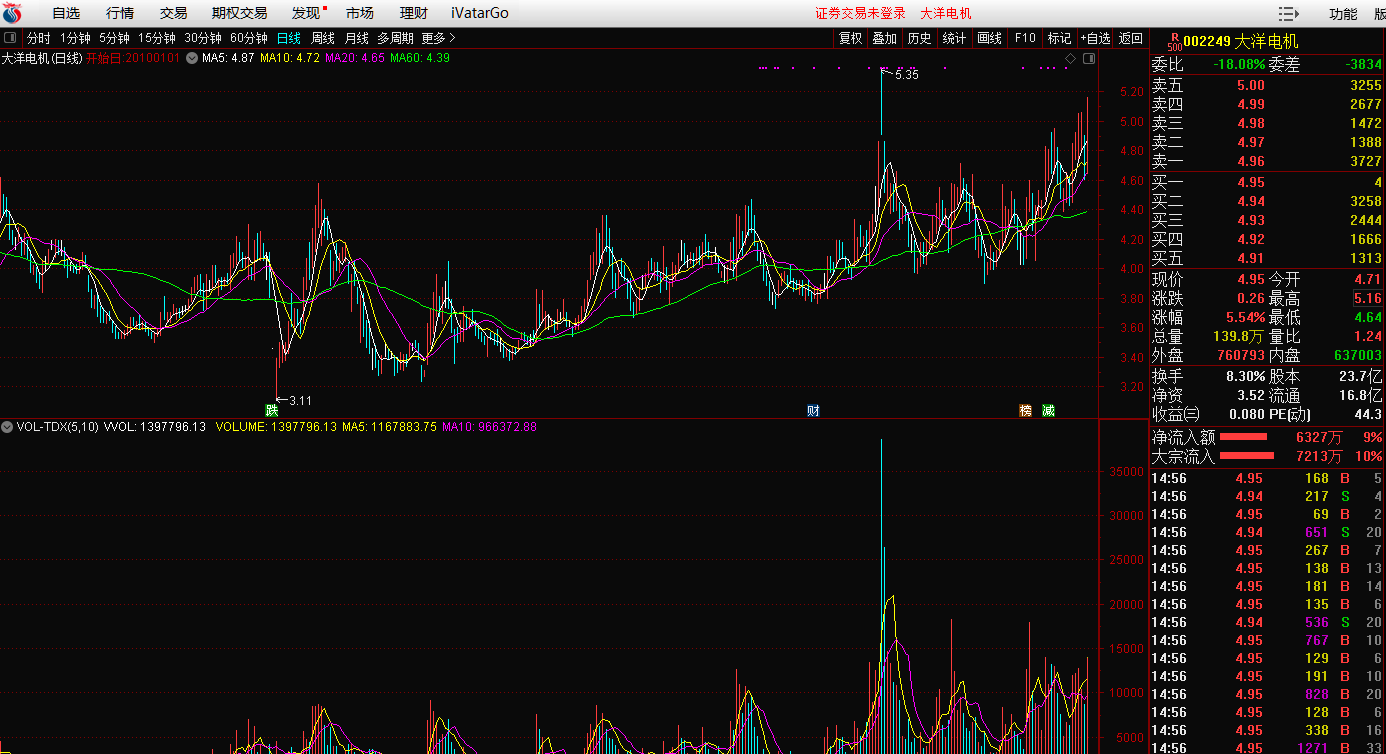Screen dimensions: 1386x754
Task: Open the 功能 menu
Action: coord(1343,14)
